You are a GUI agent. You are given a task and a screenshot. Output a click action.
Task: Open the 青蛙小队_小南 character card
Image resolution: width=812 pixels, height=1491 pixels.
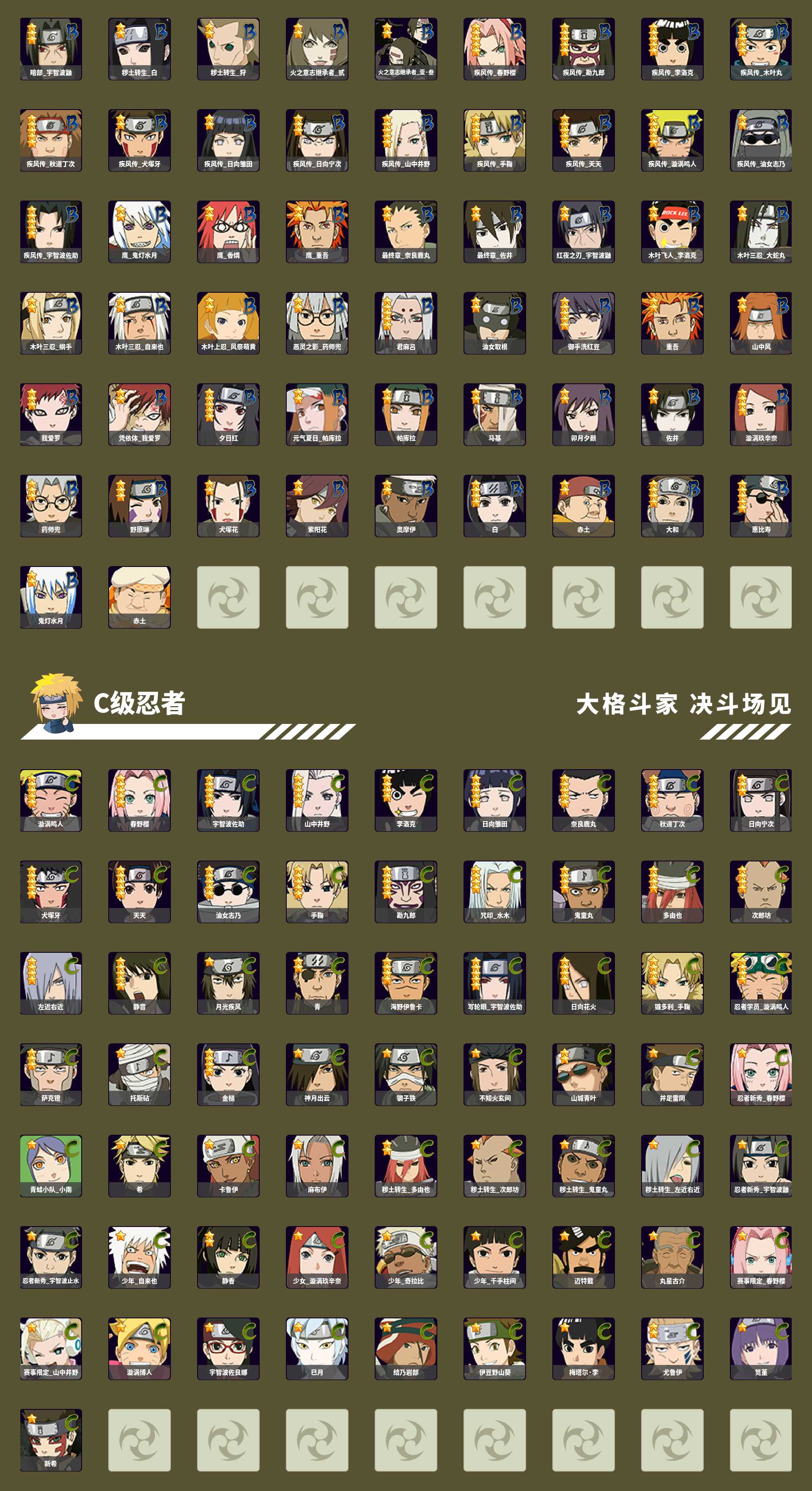51,1166
